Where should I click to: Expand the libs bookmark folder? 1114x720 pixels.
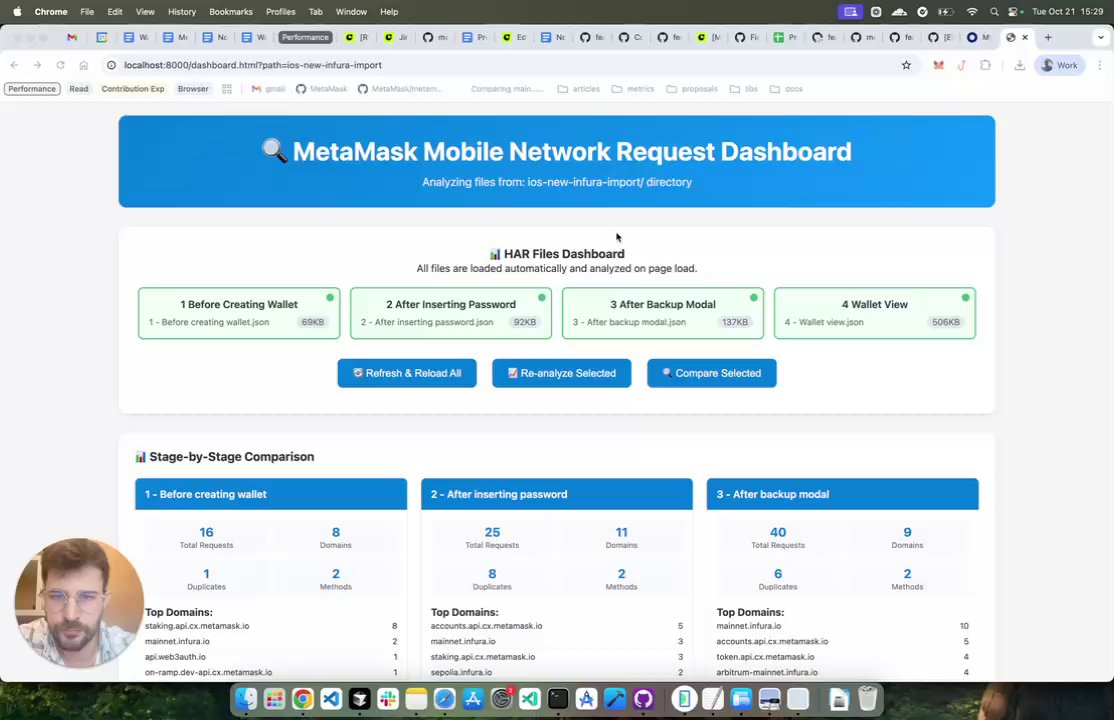744,89
